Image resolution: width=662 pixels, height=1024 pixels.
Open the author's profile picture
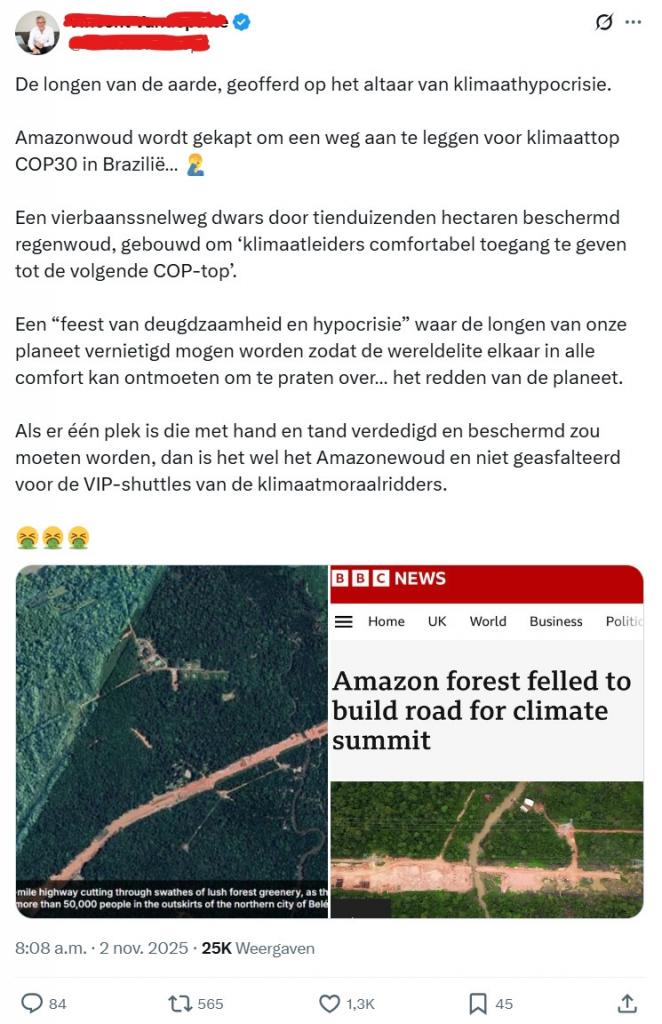point(37,33)
